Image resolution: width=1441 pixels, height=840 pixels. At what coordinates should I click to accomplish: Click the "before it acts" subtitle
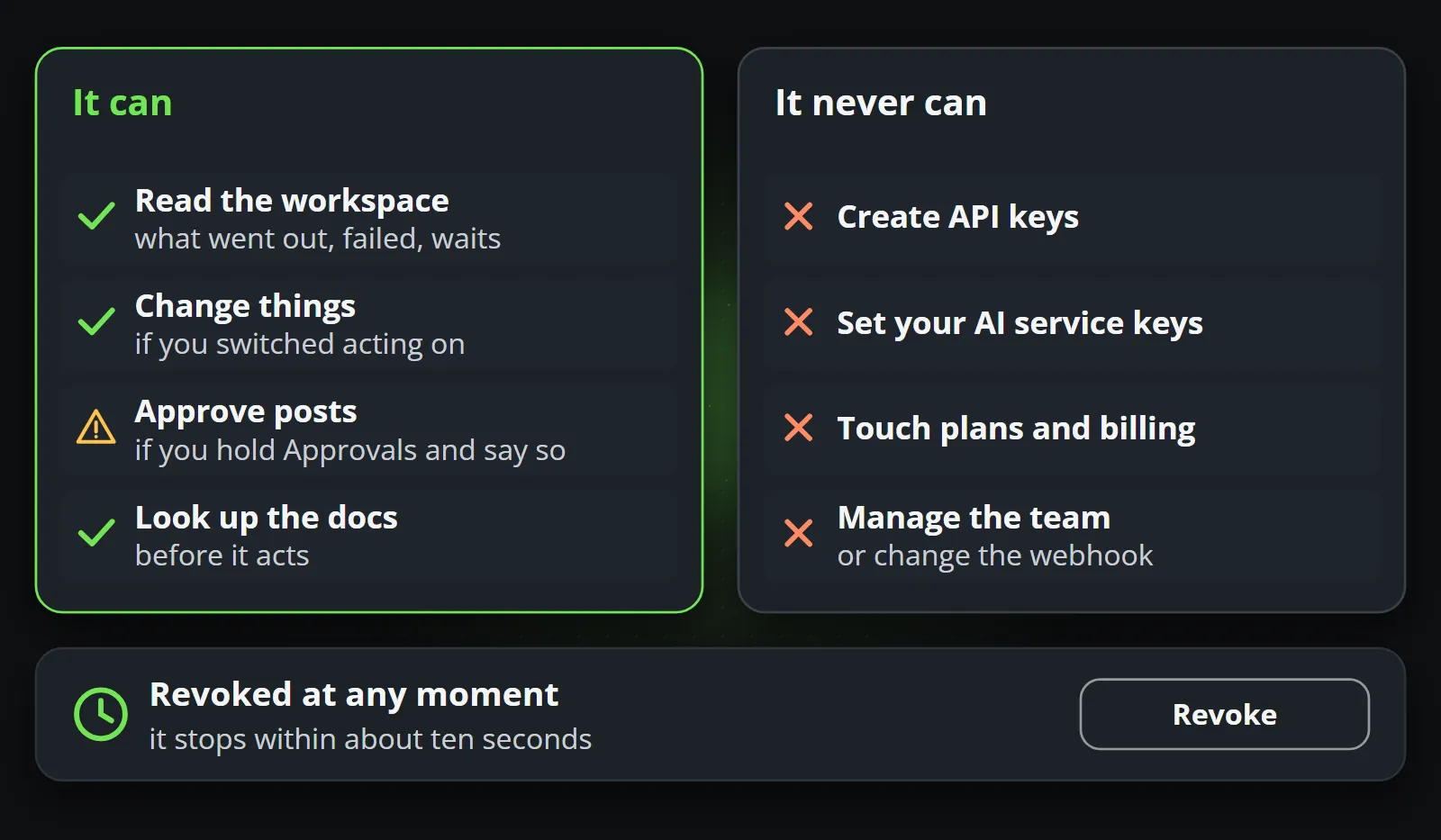click(222, 555)
